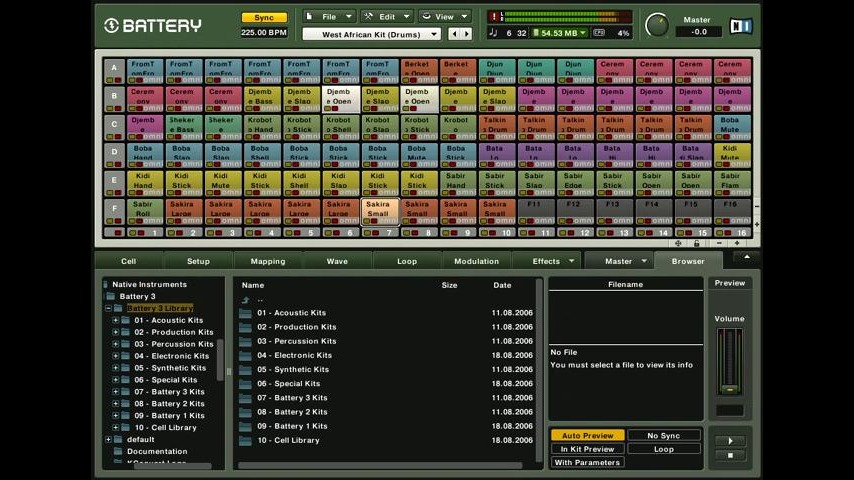The height and width of the screenshot is (480, 854).
Task: Click the CPU usage icon
Action: (599, 33)
